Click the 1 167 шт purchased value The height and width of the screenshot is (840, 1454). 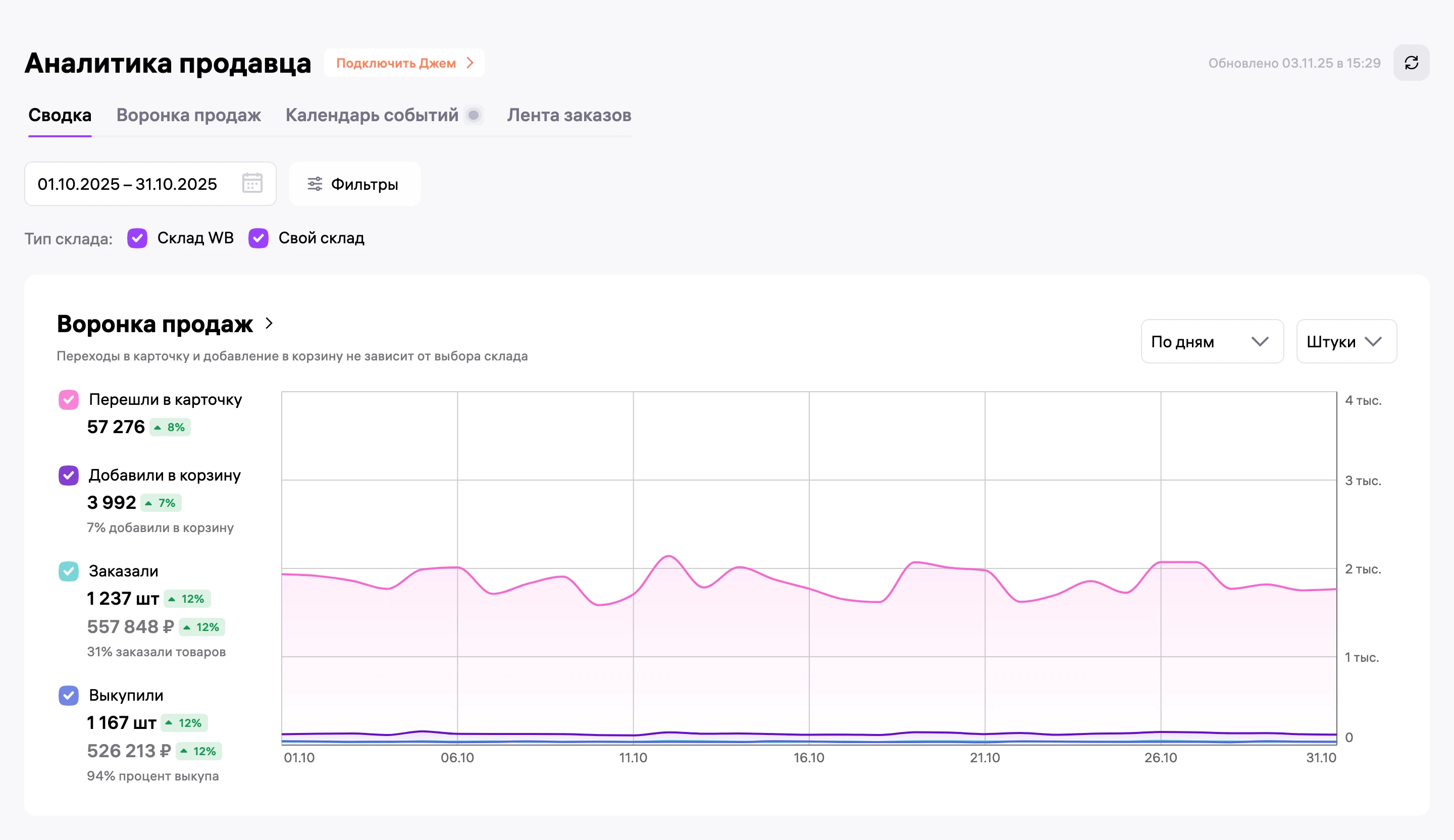tap(122, 722)
